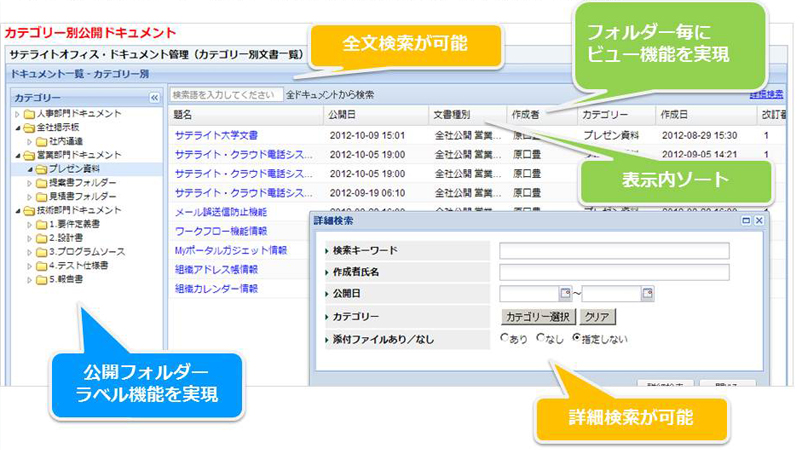This screenshot has width=800, height=450.
Task: Select the なし attachment radio button
Action: (x=541, y=338)
